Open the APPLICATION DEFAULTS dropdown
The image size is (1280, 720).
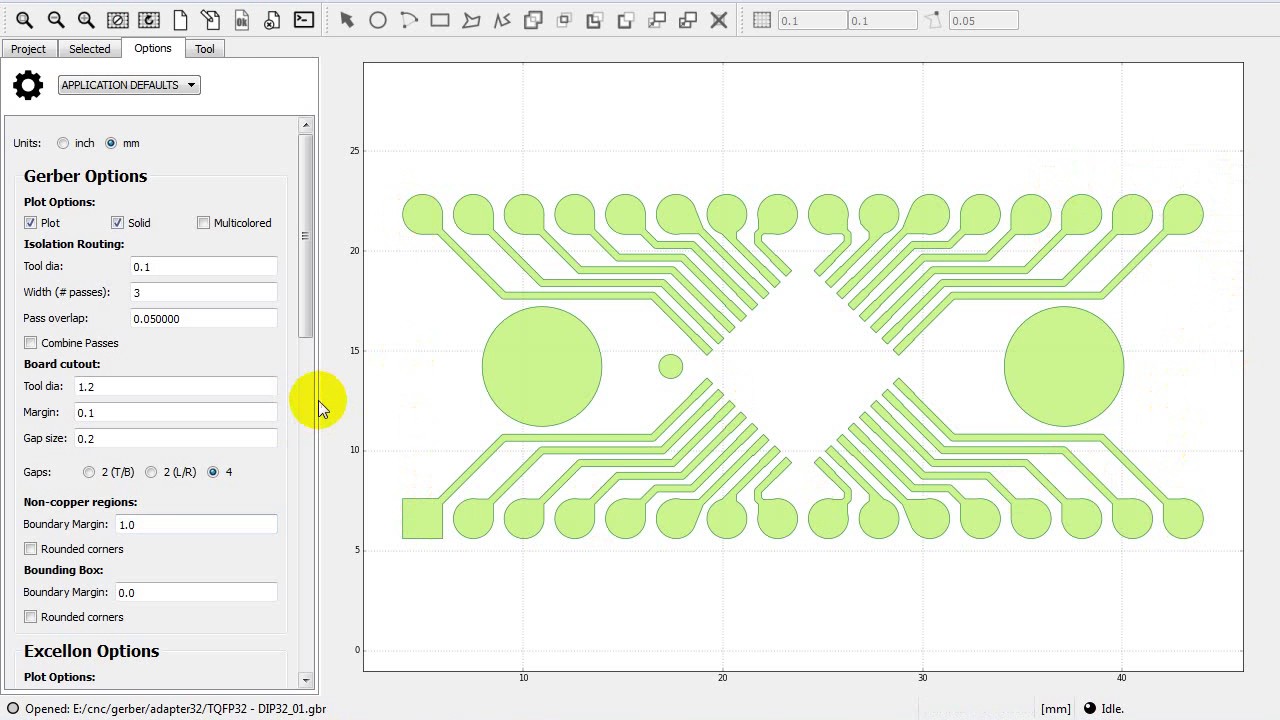129,85
